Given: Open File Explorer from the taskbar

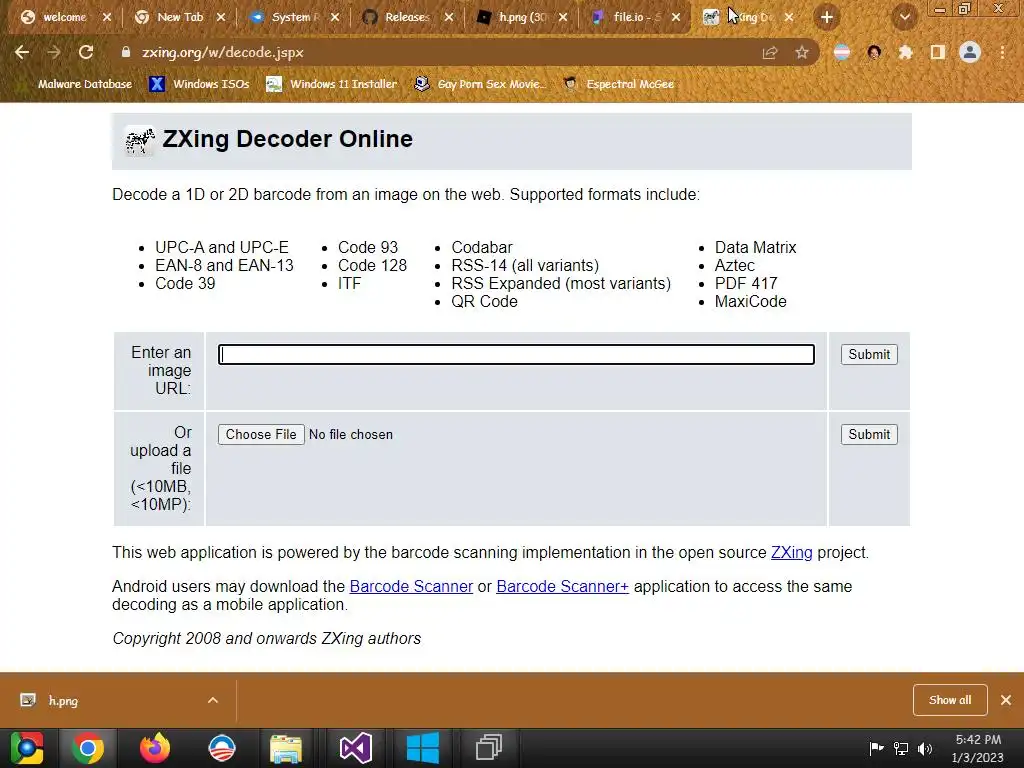Looking at the screenshot, I should point(286,748).
